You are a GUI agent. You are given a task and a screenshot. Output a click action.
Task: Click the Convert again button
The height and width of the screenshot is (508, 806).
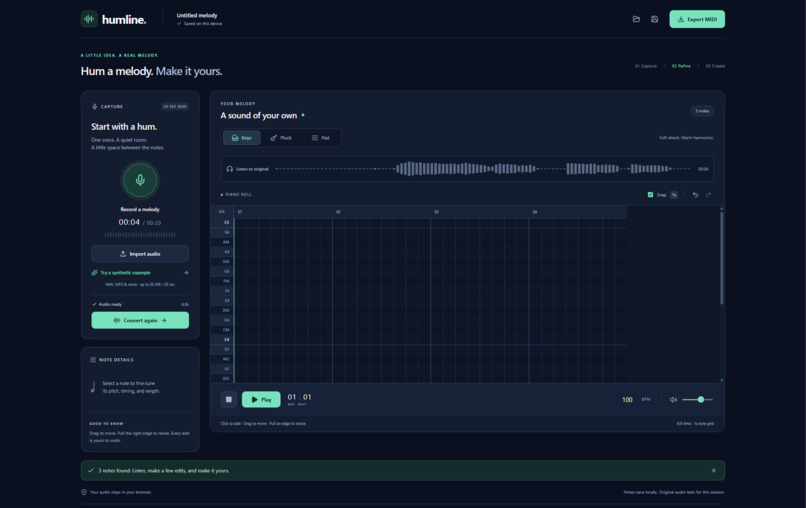point(140,320)
